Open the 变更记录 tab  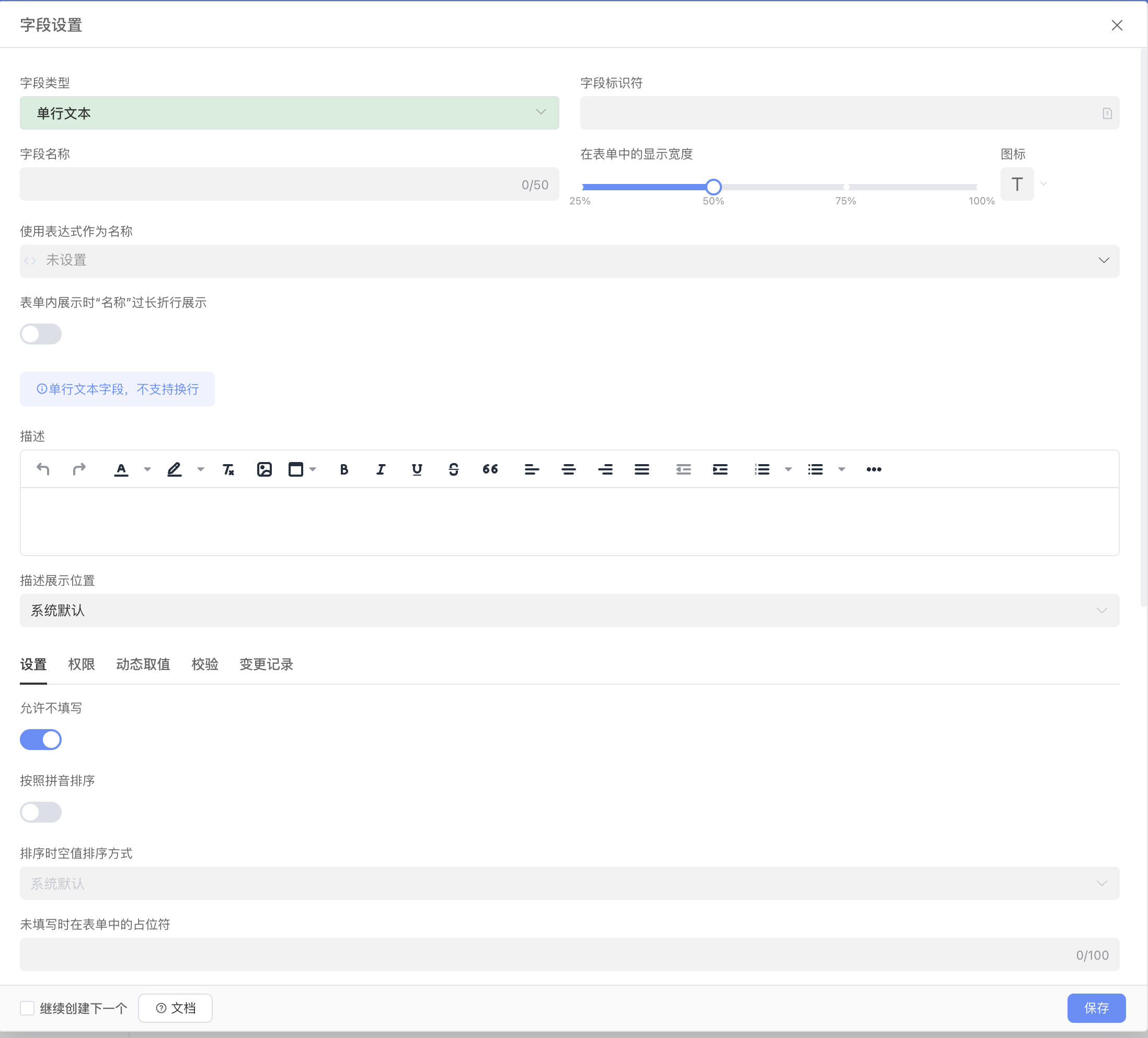266,664
